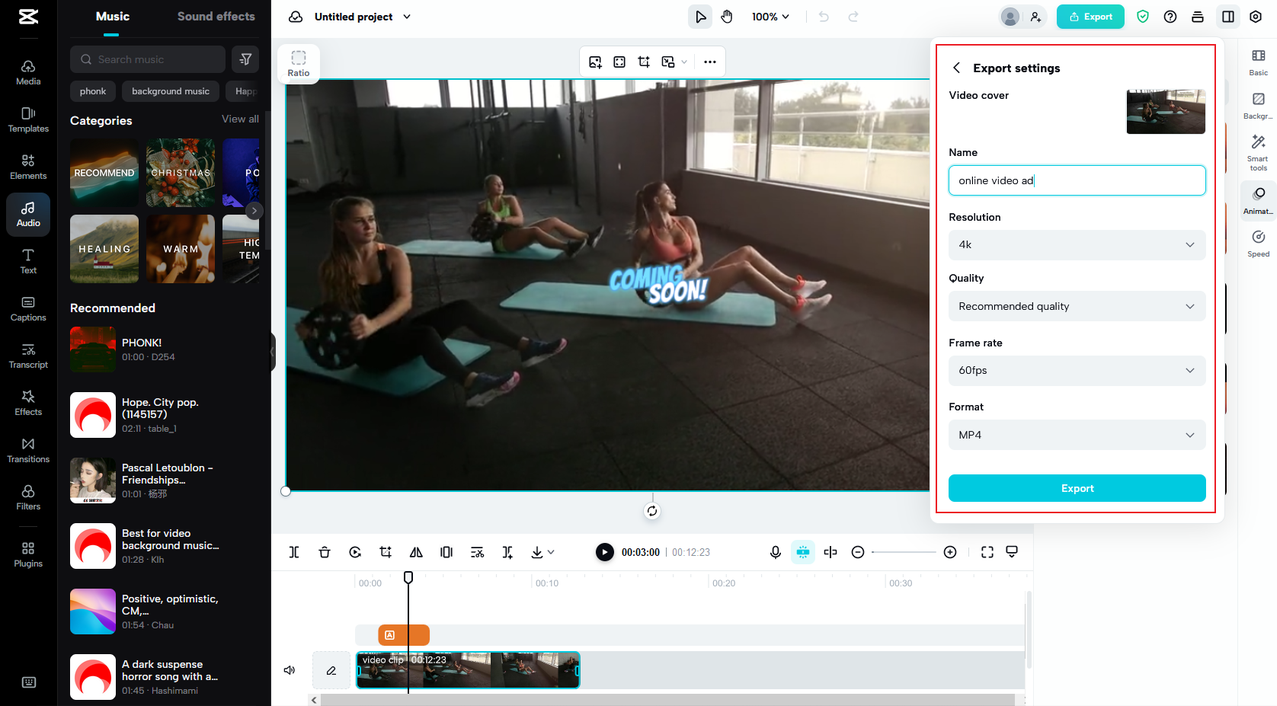Image resolution: width=1277 pixels, height=706 pixels.
Task: Select the Music tab
Action: pyautogui.click(x=112, y=16)
